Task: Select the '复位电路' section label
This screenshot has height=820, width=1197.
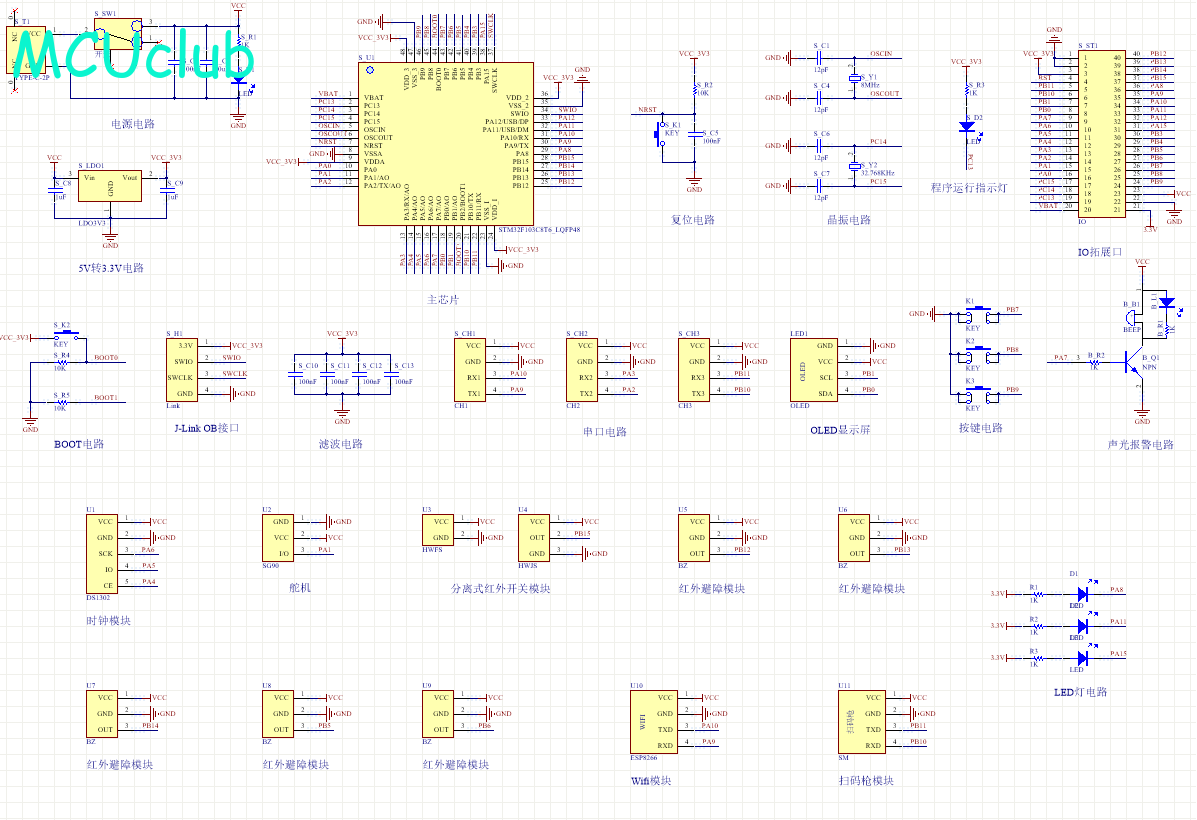Action: tap(693, 220)
